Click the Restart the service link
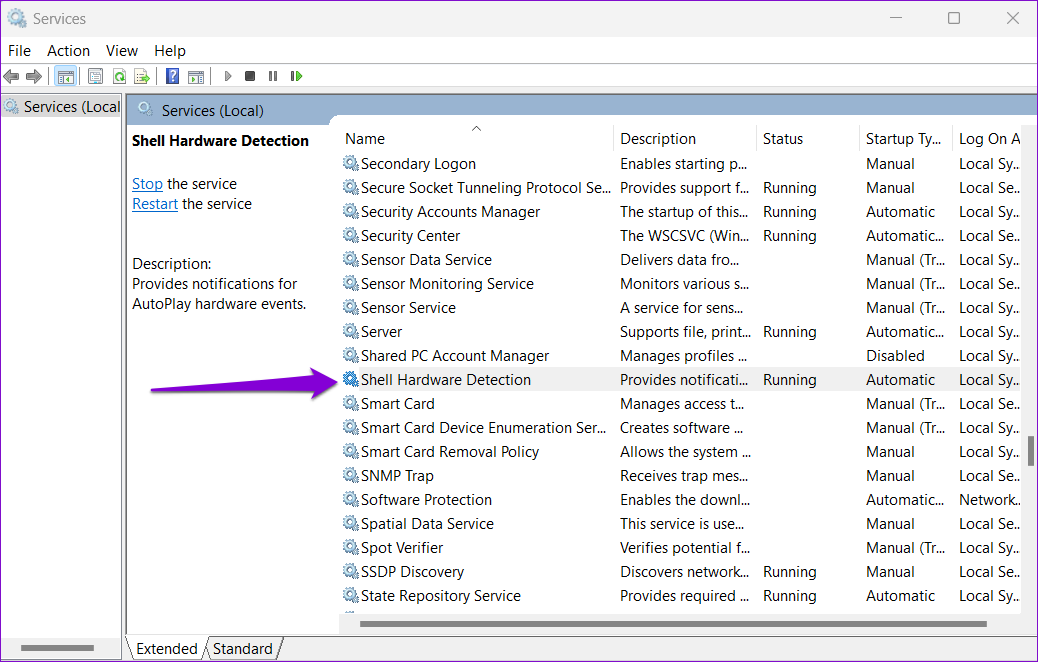This screenshot has width=1038, height=662. [x=155, y=204]
